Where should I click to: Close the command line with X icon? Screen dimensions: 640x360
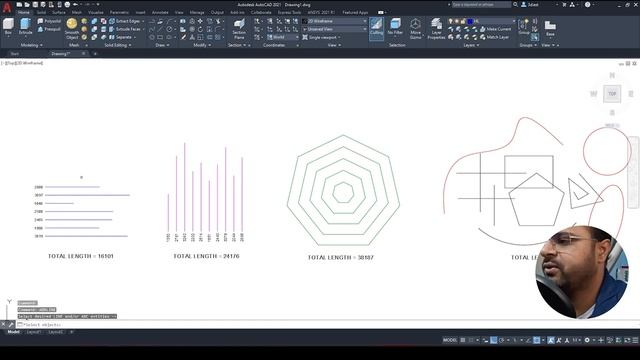pos(3,324)
